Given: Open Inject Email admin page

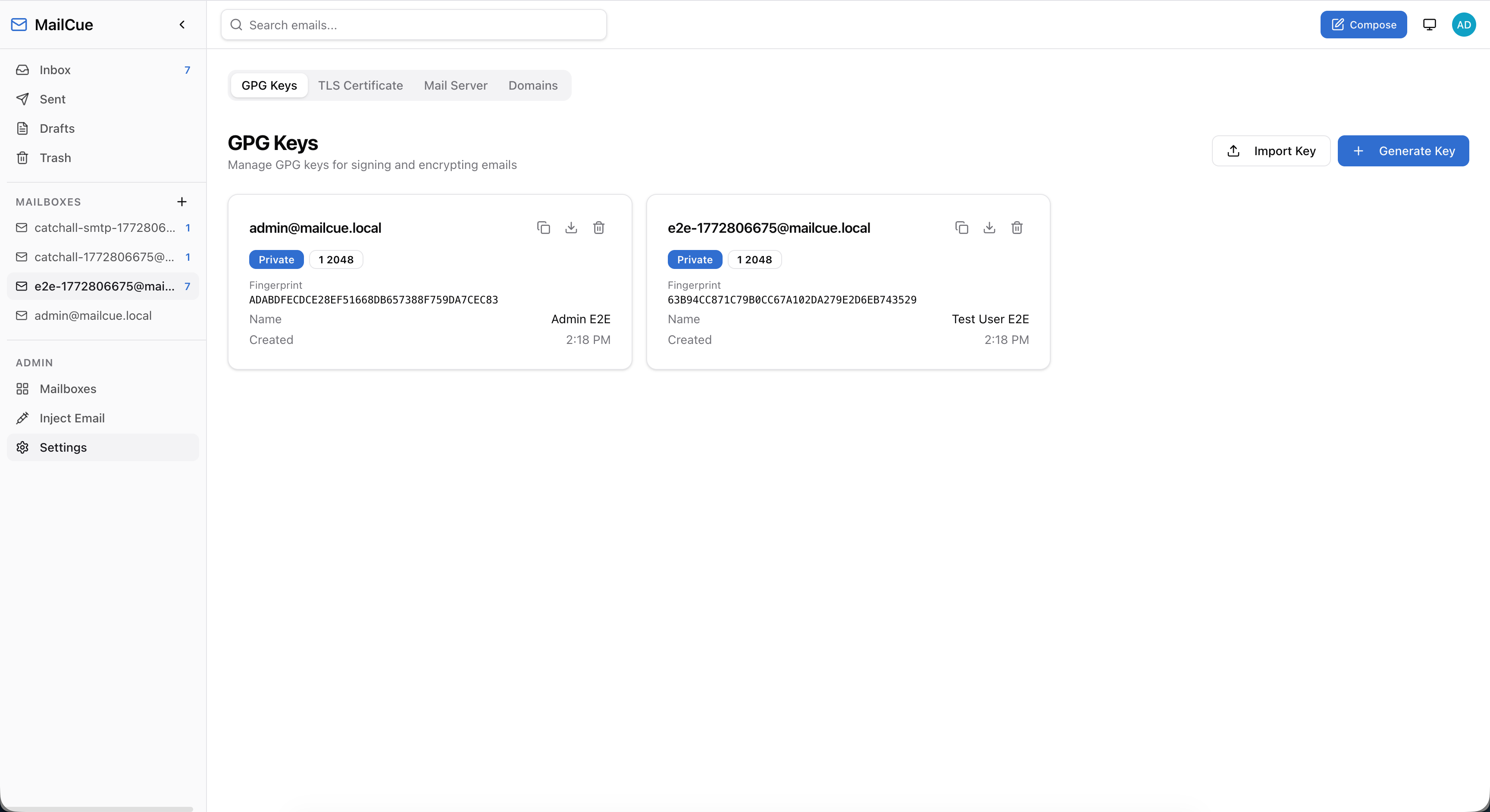Looking at the screenshot, I should (x=72, y=418).
